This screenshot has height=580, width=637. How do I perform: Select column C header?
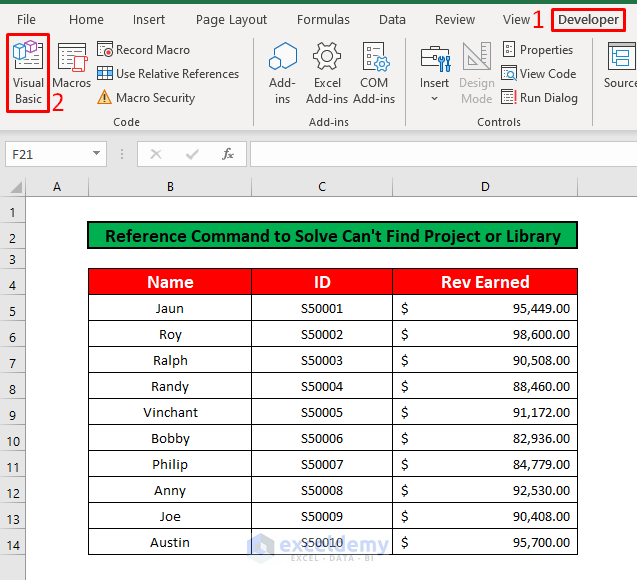(x=322, y=187)
